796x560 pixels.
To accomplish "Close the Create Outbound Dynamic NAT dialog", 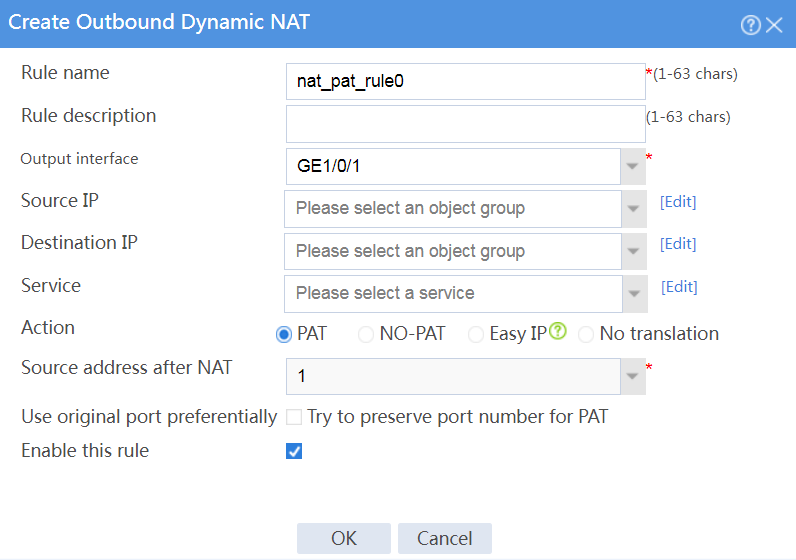I will coord(774,24).
